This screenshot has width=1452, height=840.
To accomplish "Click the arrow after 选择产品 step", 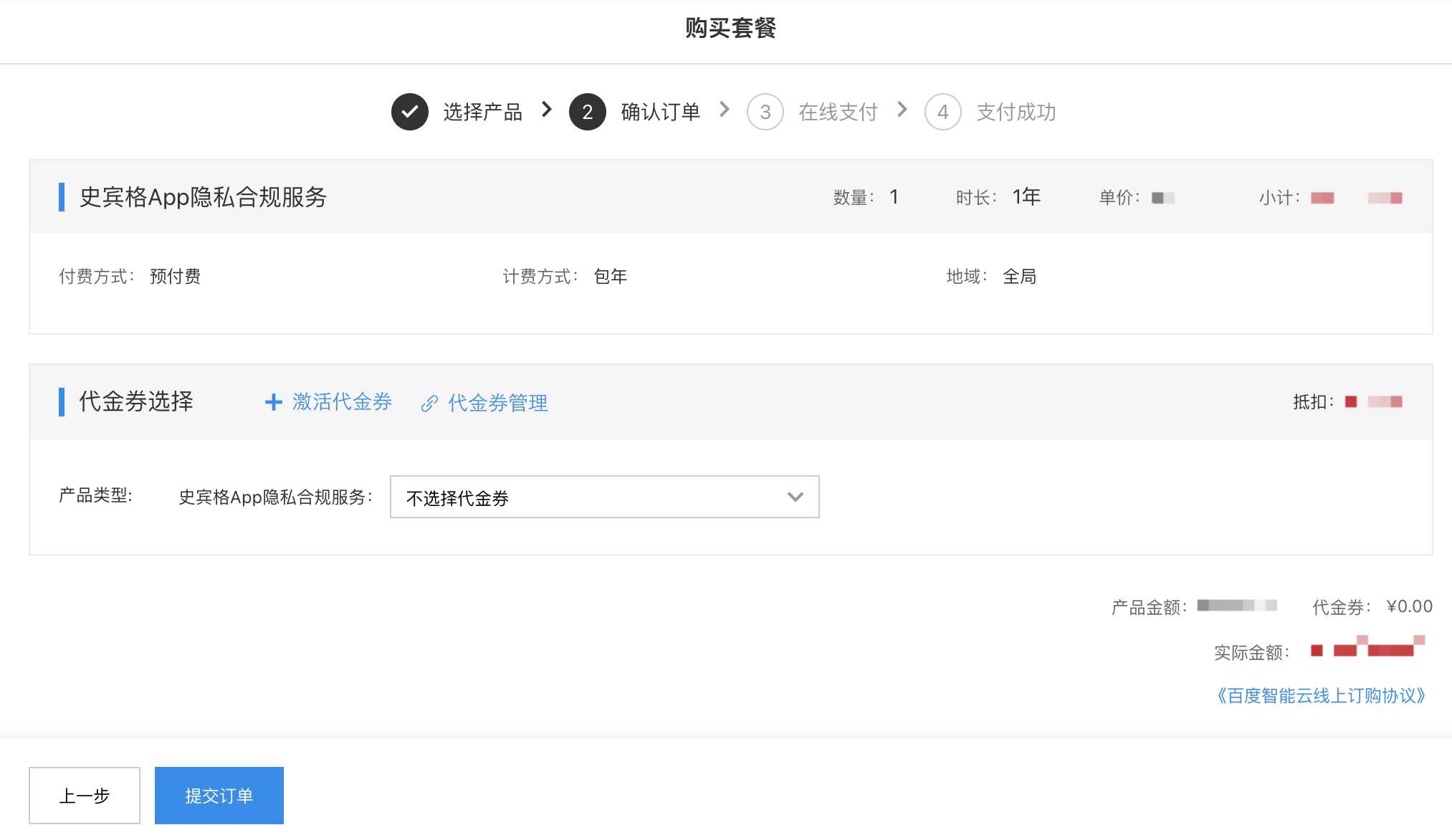I will click(x=547, y=110).
